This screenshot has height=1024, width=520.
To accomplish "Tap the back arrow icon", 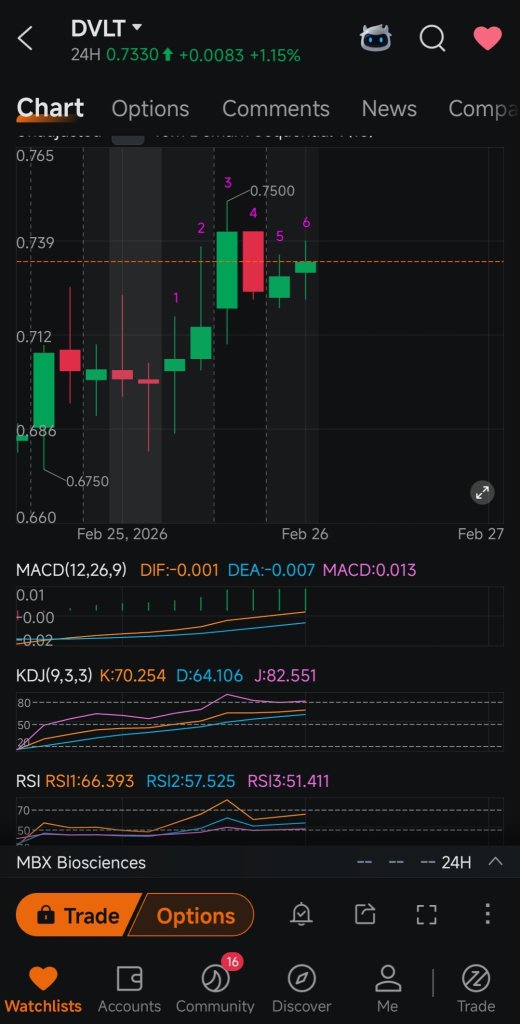I will 25,39.
